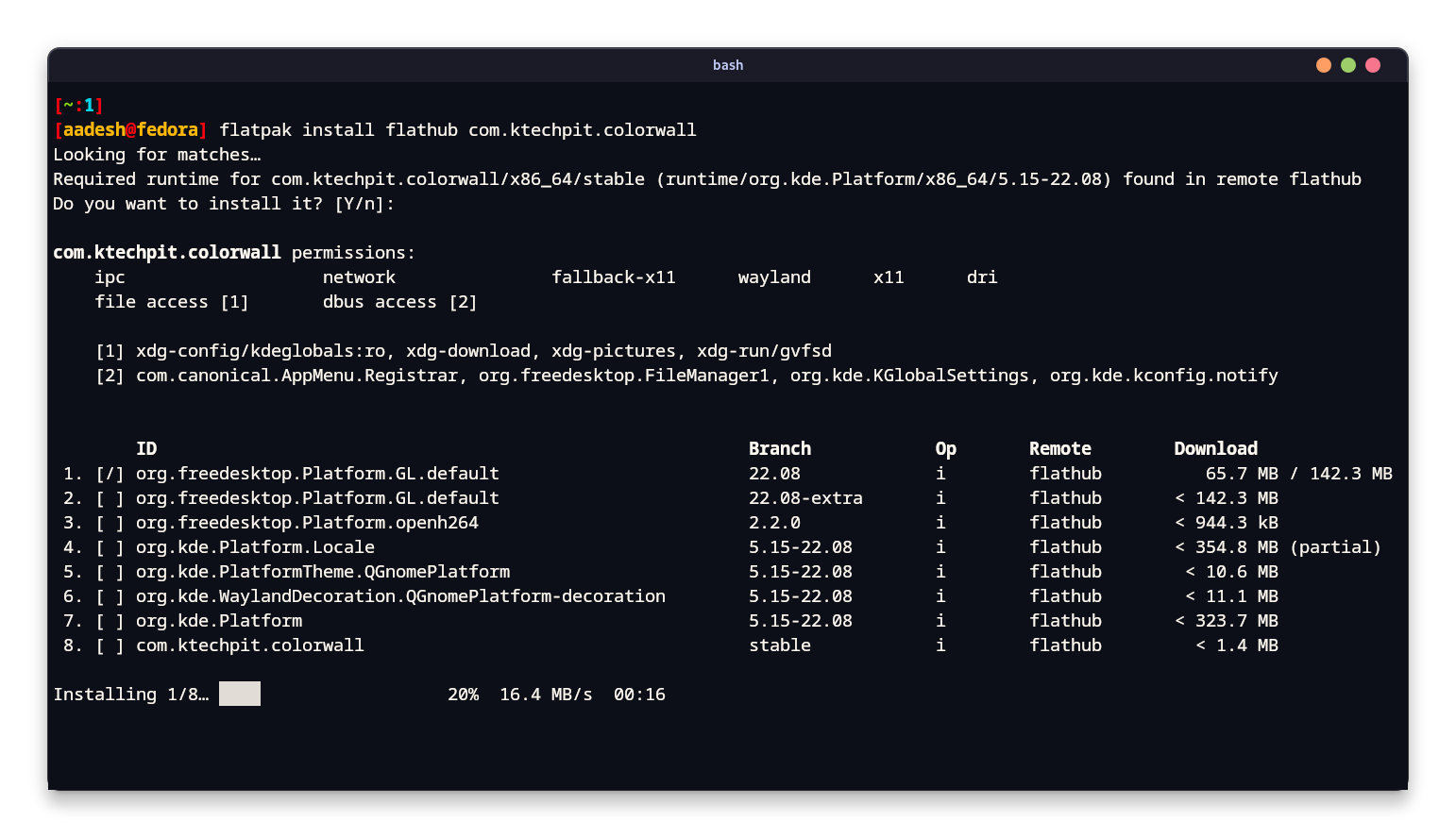
Task: Click the yellow minimize button in titlebar
Action: 1323,65
